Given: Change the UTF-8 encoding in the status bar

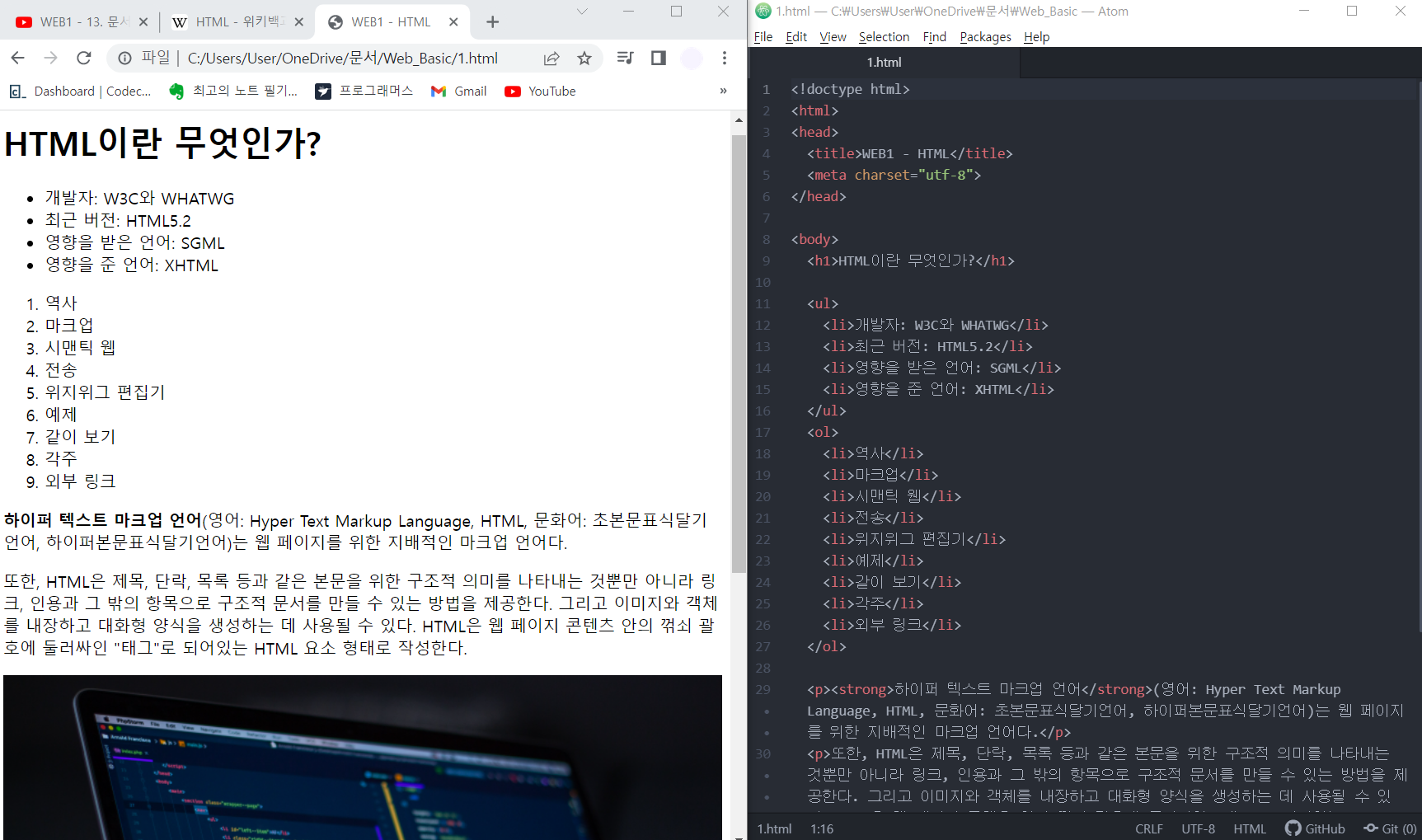Looking at the screenshot, I should [x=1198, y=828].
